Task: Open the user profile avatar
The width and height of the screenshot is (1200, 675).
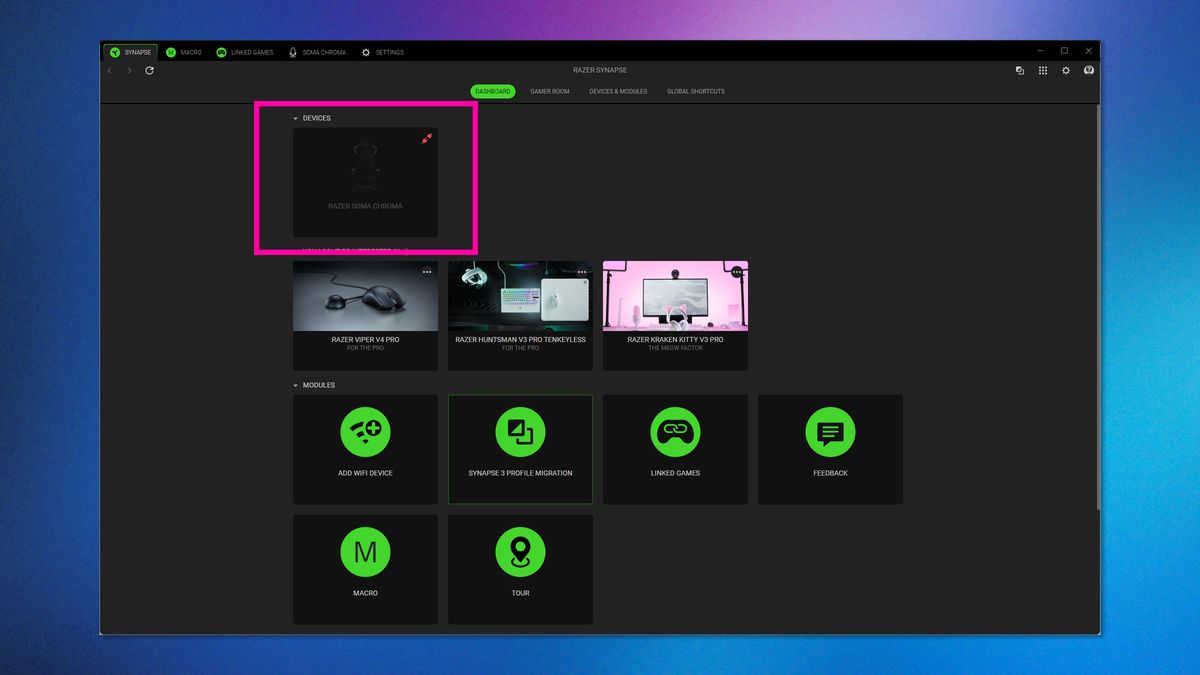Action: point(1088,71)
